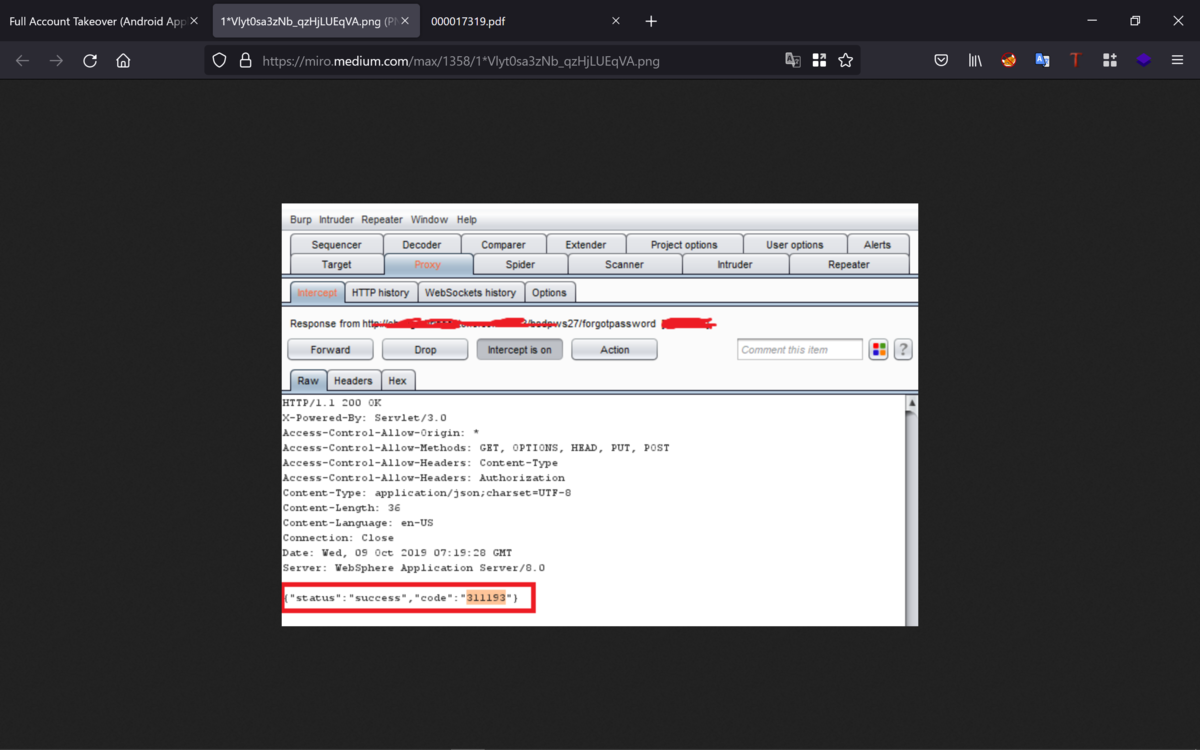Click the HTTP/1.1 200 OK line
This screenshot has height=750, width=1200.
(x=332, y=403)
